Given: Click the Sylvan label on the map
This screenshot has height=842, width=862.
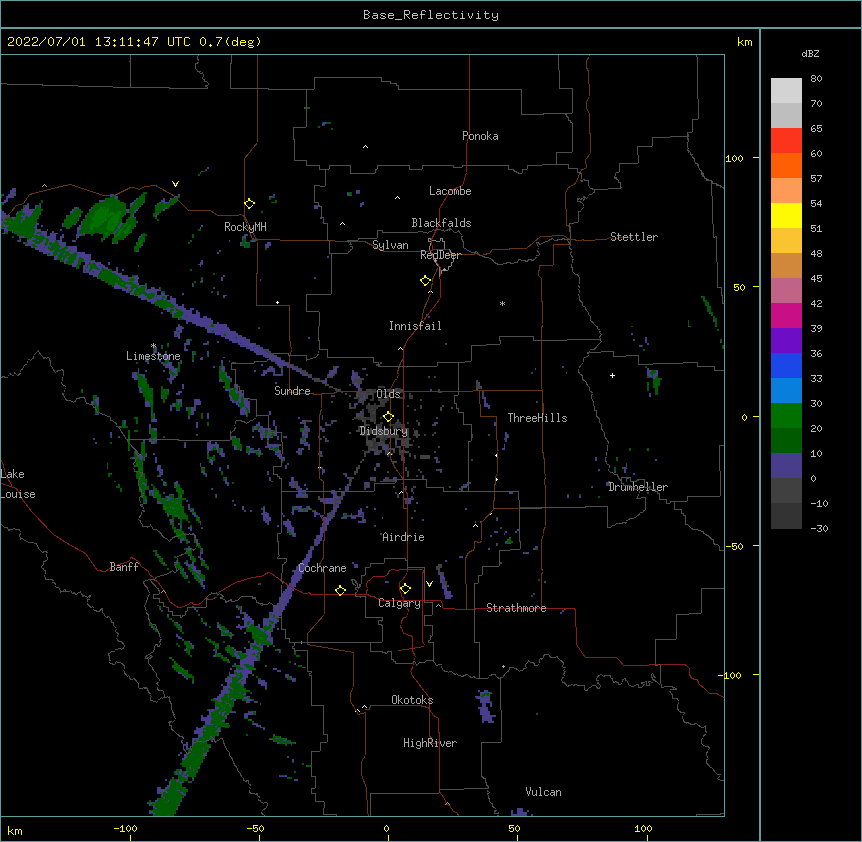Looking at the screenshot, I should tap(390, 245).
